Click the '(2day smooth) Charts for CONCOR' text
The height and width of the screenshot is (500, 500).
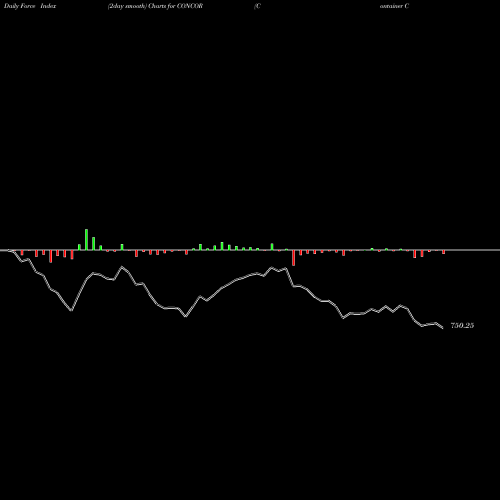pos(155,6)
